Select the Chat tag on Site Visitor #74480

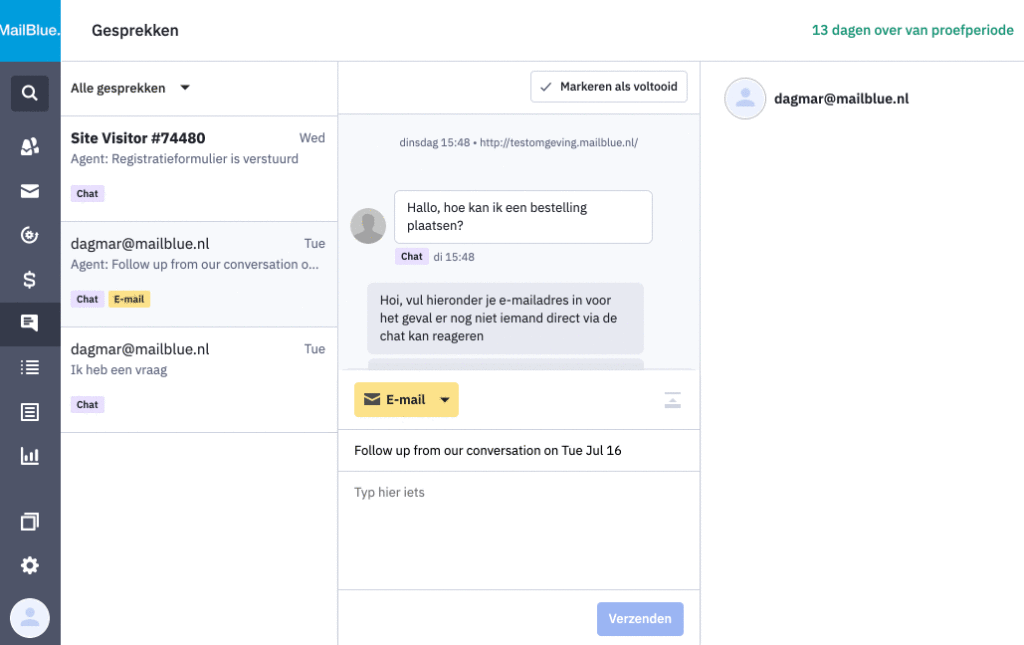(x=87, y=193)
